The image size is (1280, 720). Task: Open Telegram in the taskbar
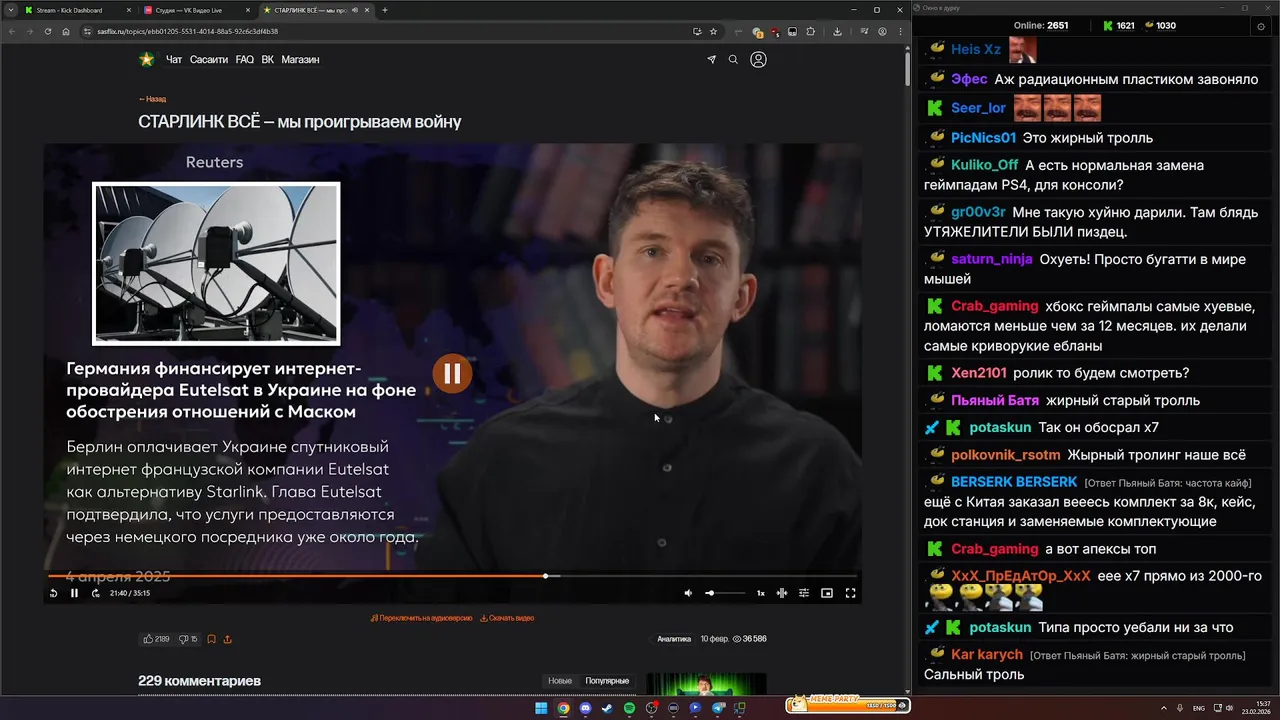tap(718, 708)
